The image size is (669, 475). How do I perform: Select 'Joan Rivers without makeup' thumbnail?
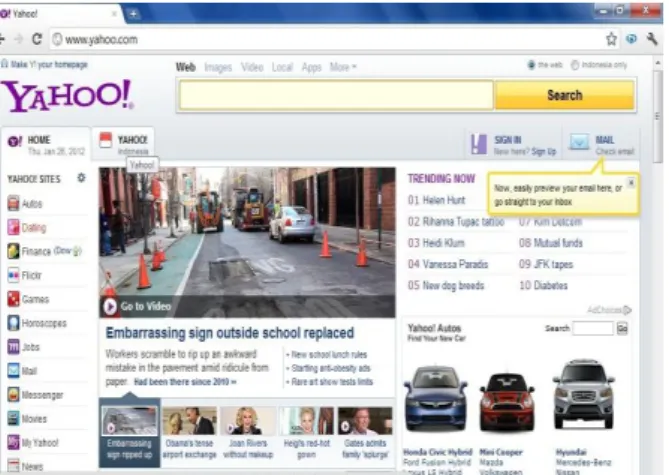pos(248,433)
